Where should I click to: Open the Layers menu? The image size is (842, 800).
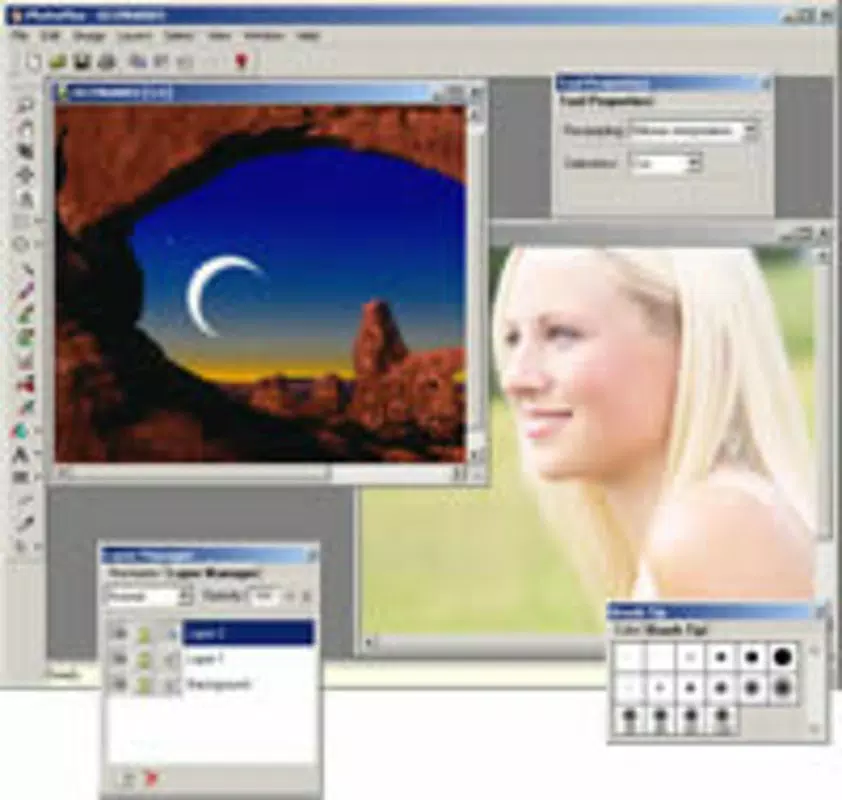(134, 36)
